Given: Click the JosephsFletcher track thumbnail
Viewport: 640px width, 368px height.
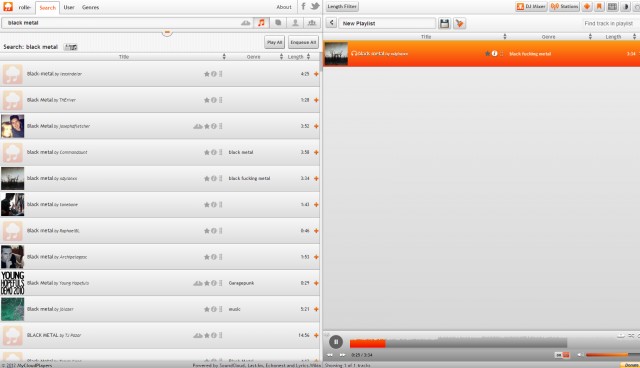Looking at the screenshot, I should [x=12, y=126].
